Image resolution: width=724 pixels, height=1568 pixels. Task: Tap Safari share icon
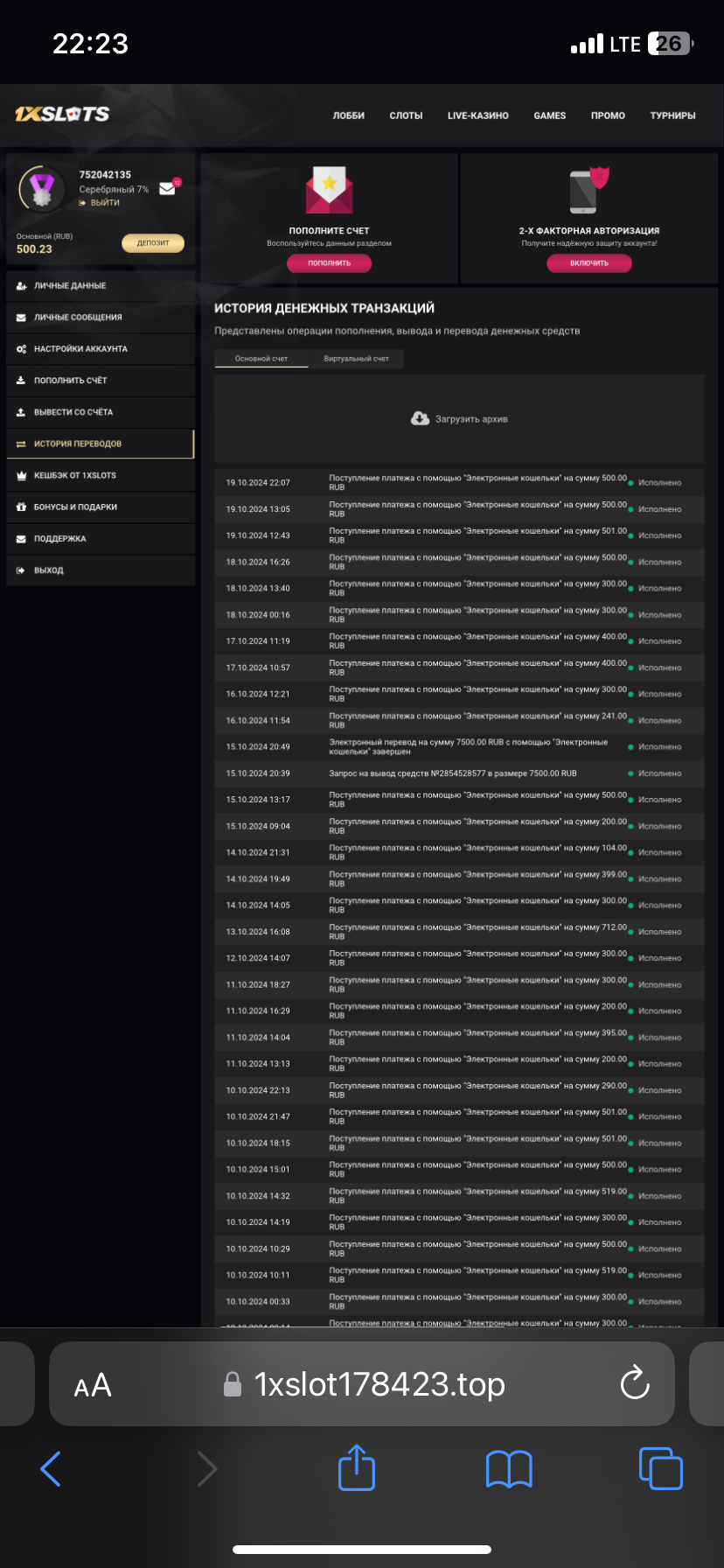357,1467
